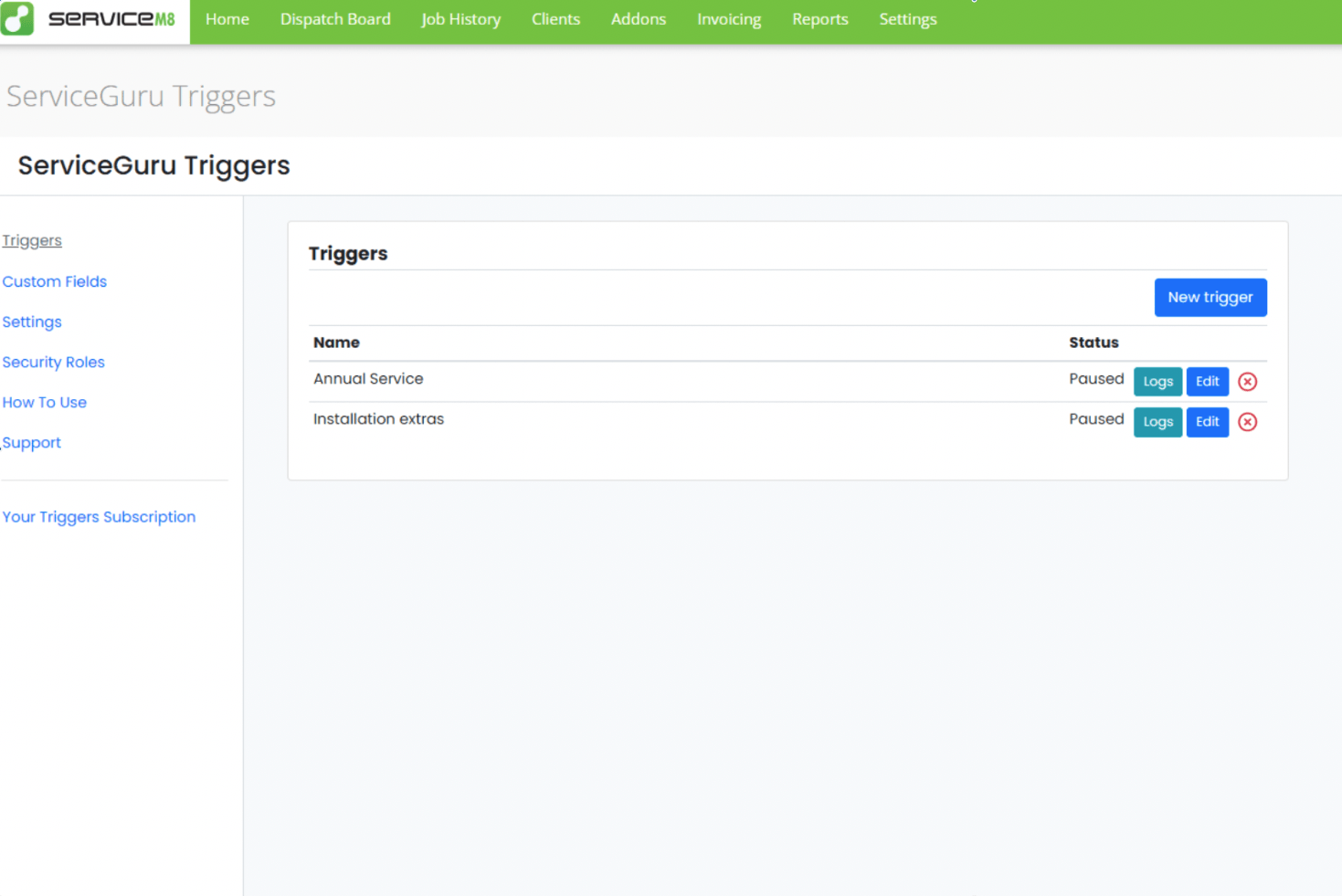
Task: Open the Home menu
Action: pos(227,19)
